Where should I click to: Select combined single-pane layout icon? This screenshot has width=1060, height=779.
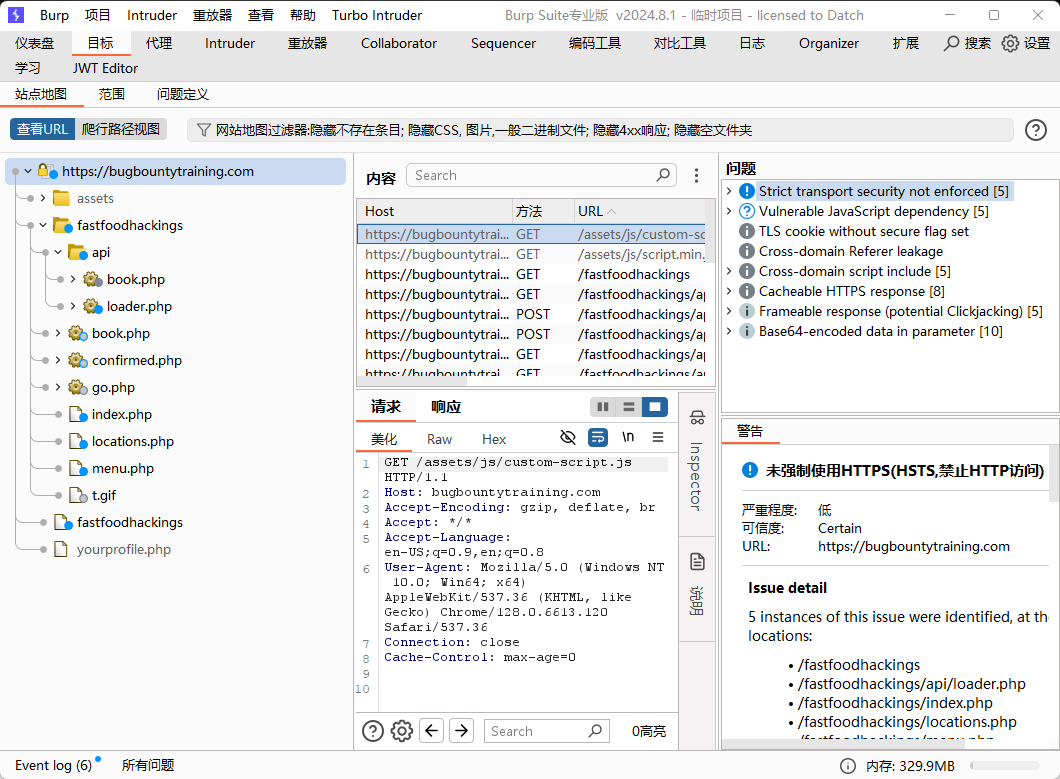coord(654,407)
